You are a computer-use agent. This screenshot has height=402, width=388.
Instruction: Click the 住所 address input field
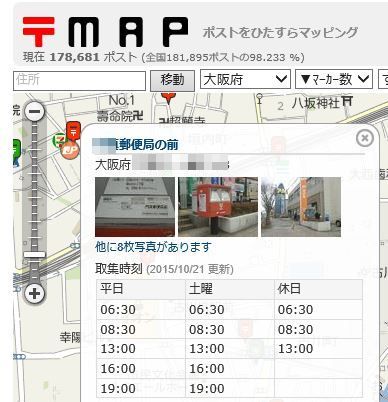[x=79, y=80]
